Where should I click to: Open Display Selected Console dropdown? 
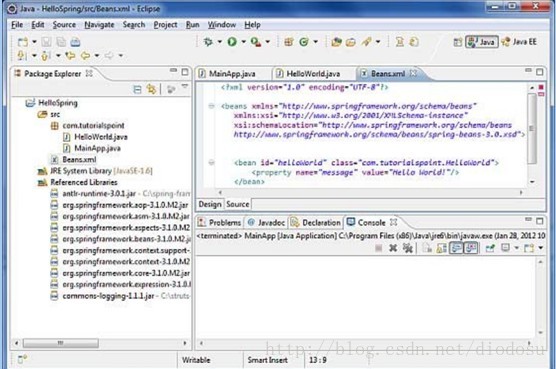517,248
